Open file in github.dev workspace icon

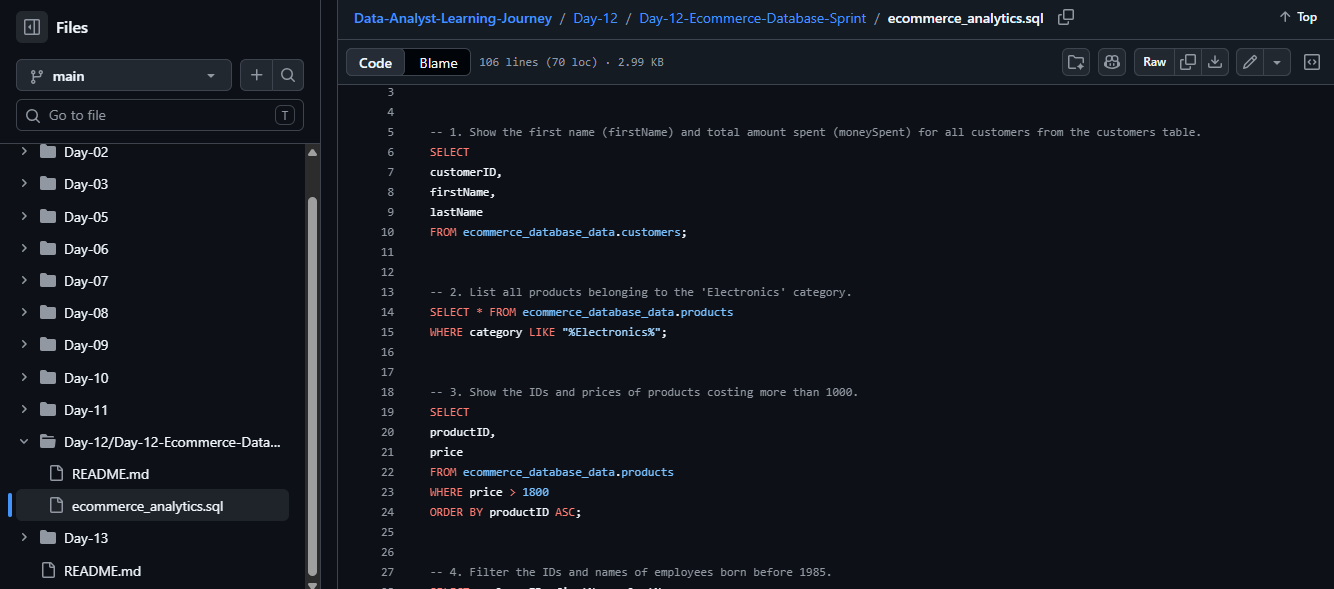coord(1076,62)
